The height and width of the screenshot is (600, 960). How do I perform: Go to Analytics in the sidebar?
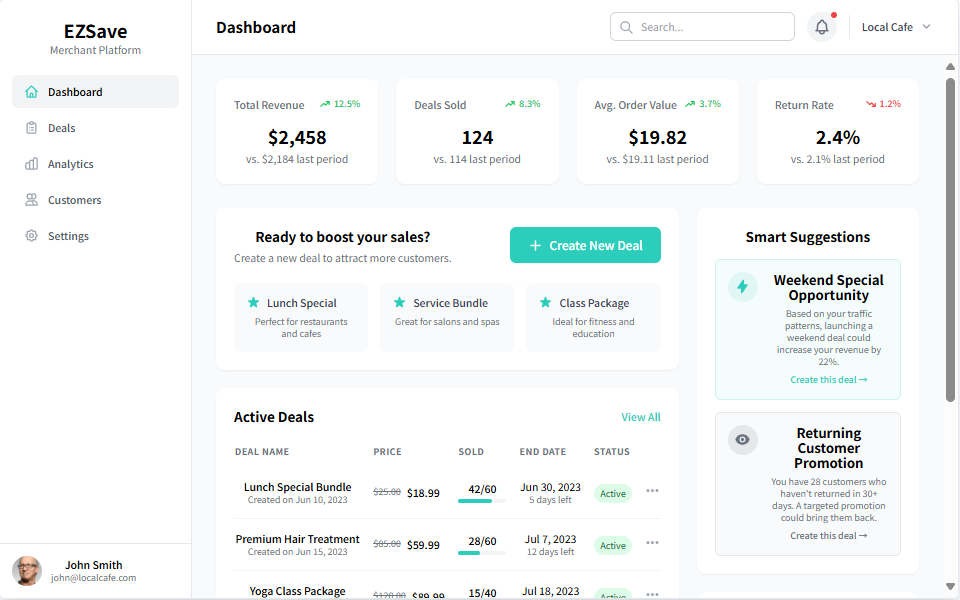click(x=70, y=164)
